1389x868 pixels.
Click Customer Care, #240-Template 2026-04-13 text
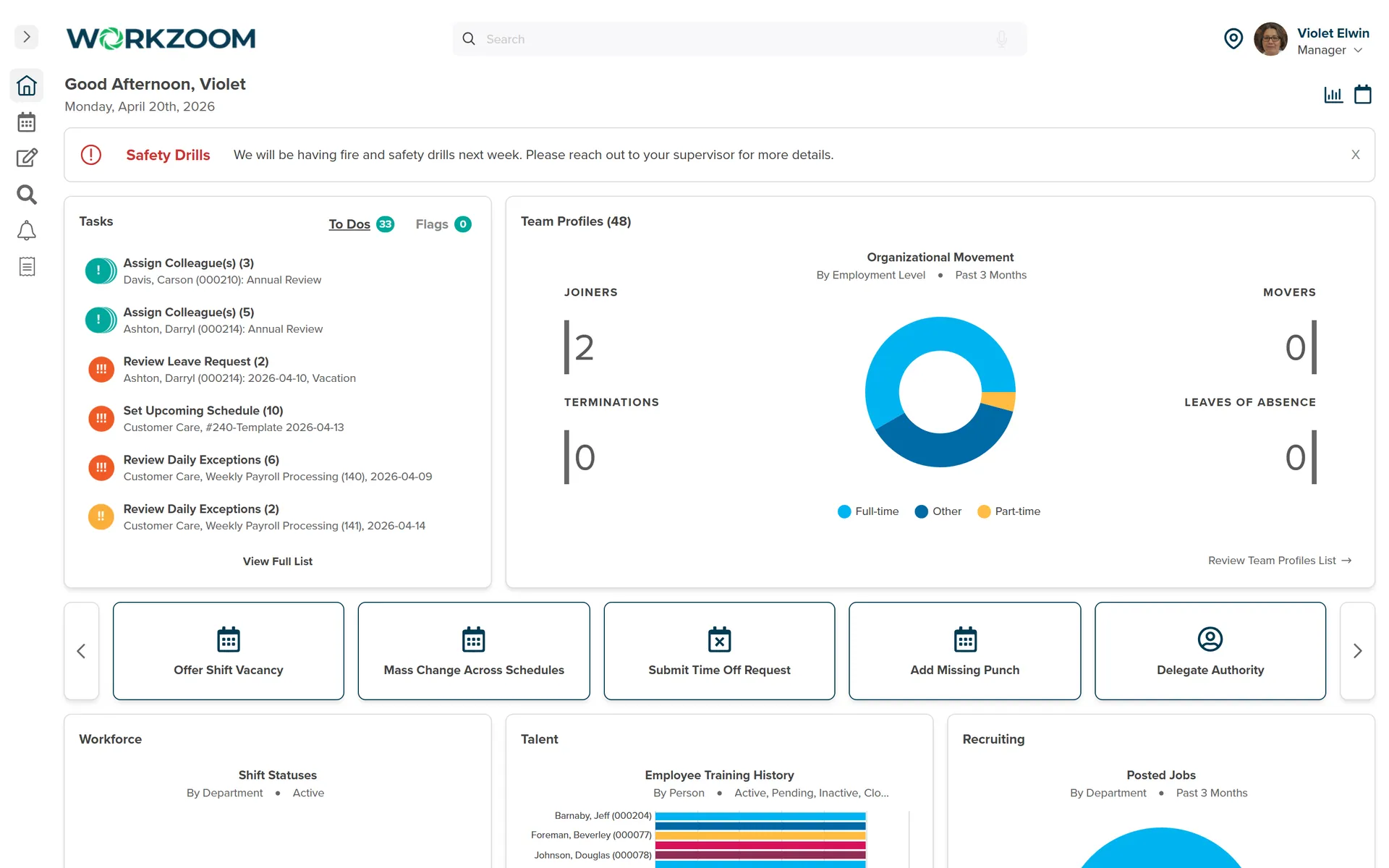[234, 427]
